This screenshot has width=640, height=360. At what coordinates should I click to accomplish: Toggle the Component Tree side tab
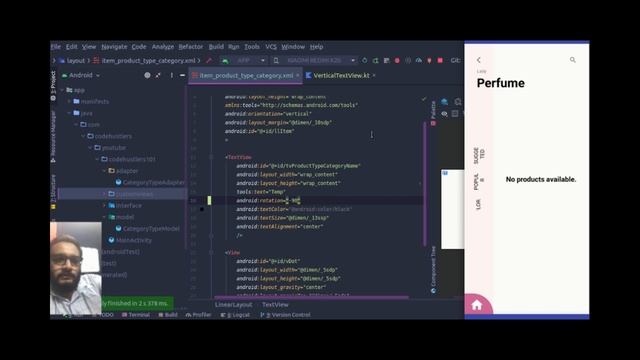pos(433,269)
